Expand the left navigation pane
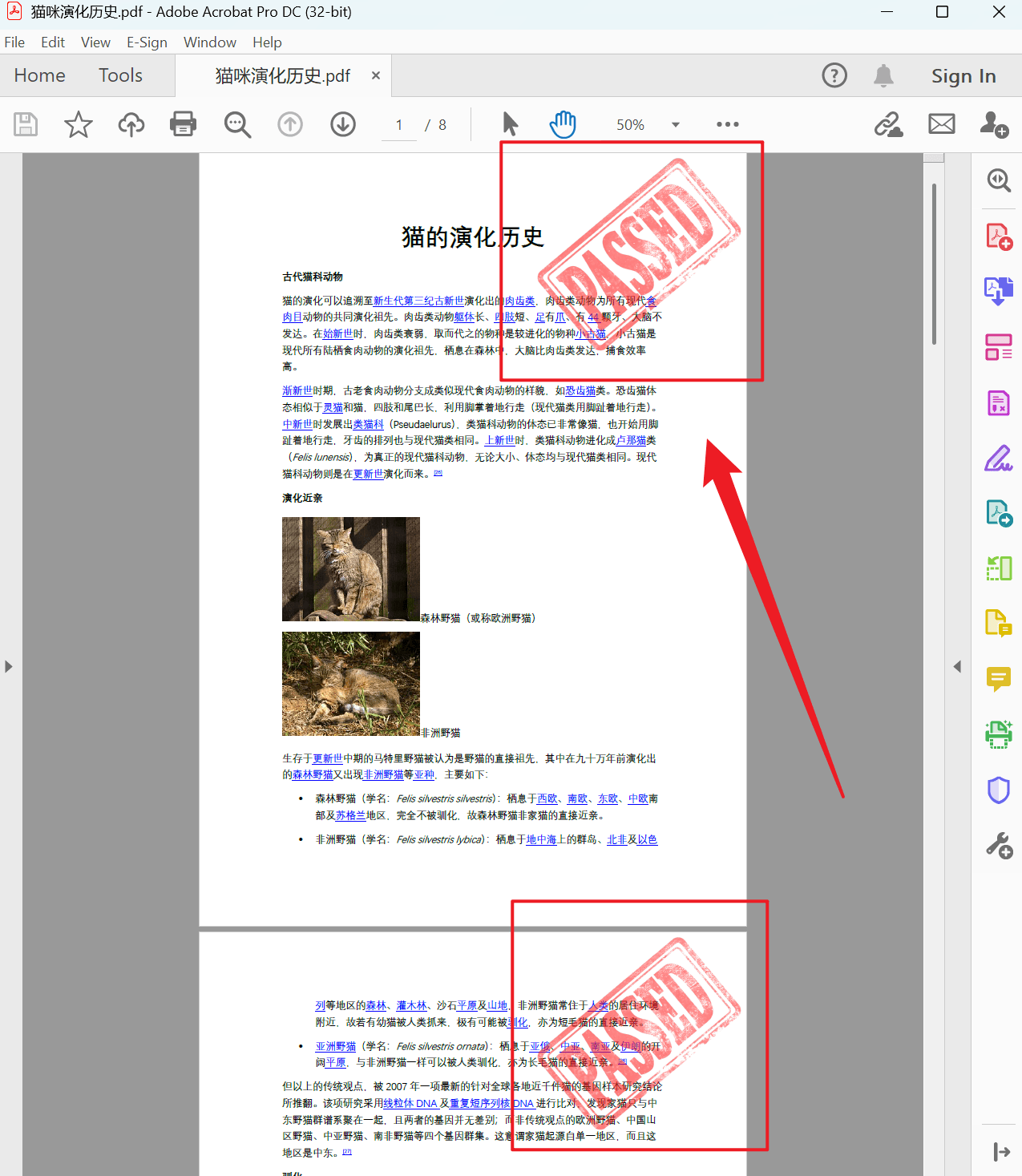Image resolution: width=1022 pixels, height=1176 pixels. (9, 665)
